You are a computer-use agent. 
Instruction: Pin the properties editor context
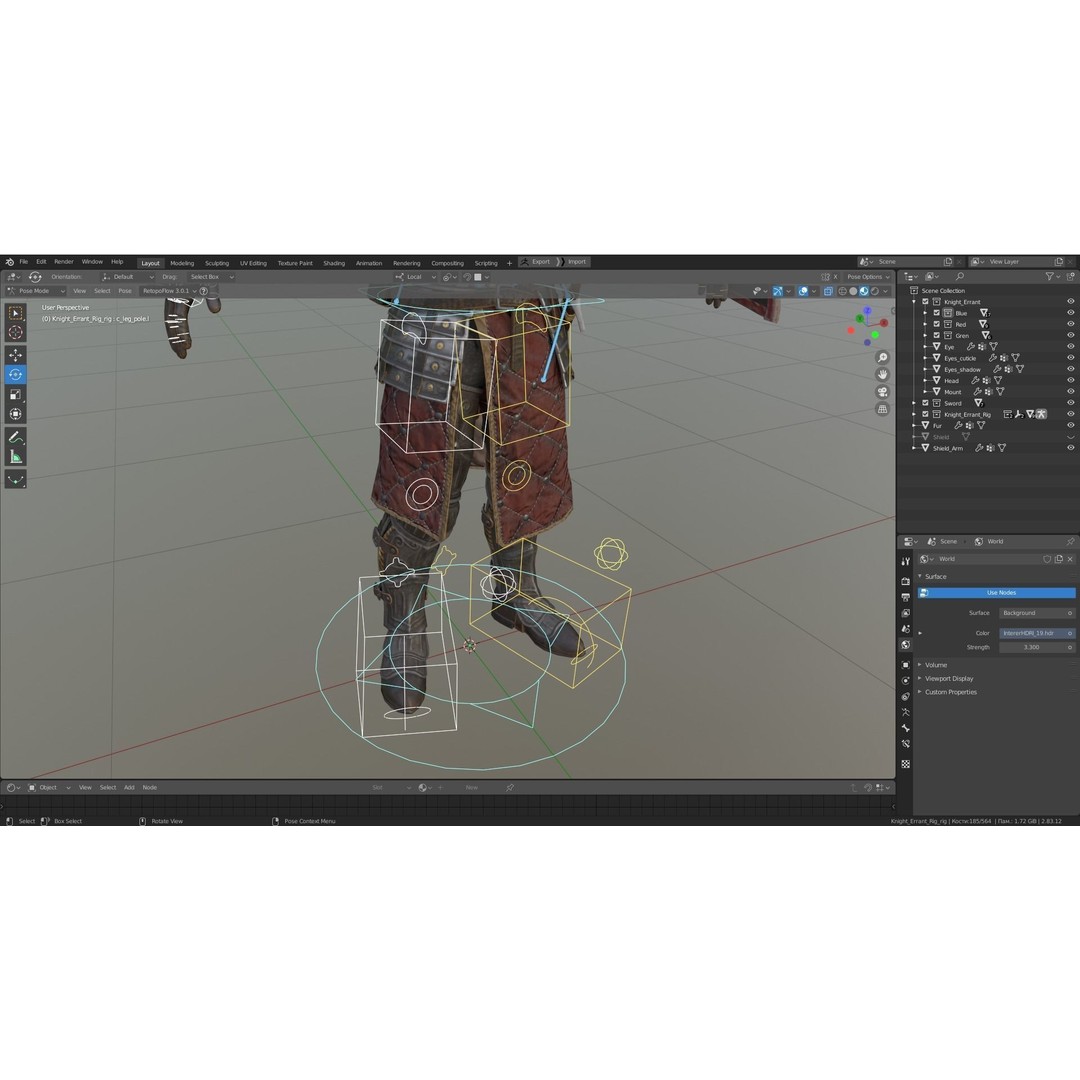(x=1070, y=541)
